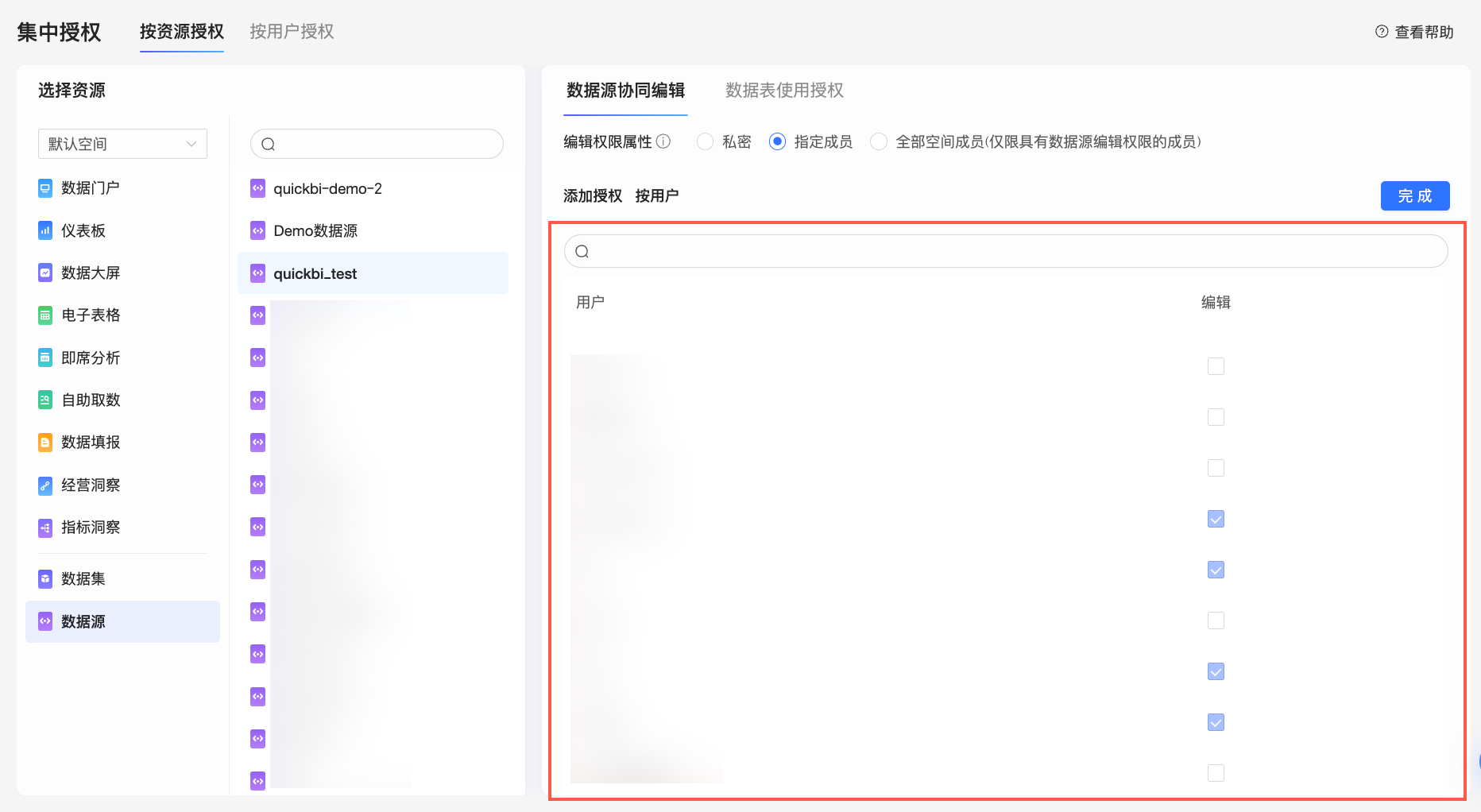Click the quickbi-demo-2 data source icon
Viewport: 1481px width, 812px height.
pos(257,188)
